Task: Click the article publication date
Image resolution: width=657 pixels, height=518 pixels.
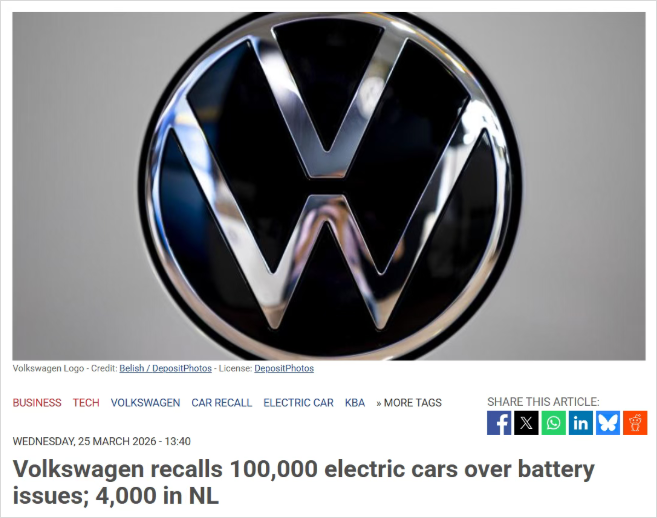Action: point(101,441)
